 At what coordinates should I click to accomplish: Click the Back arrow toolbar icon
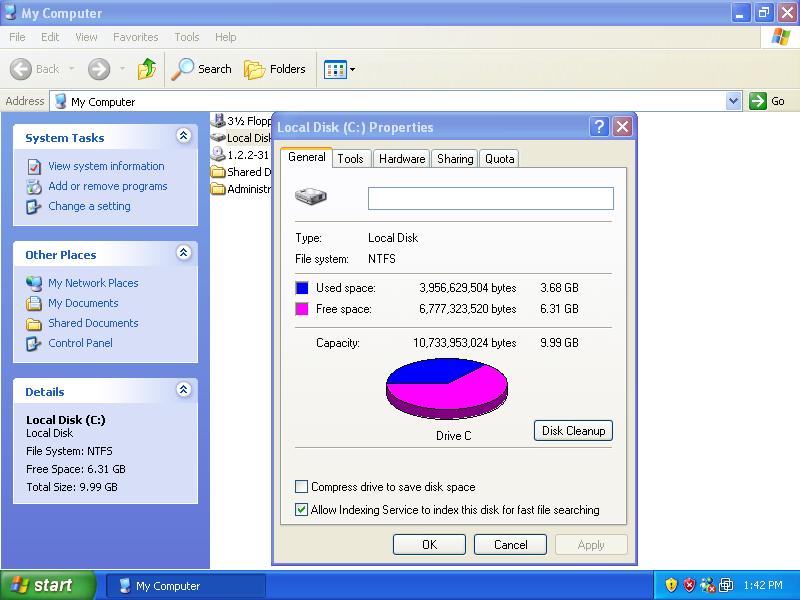coord(21,69)
